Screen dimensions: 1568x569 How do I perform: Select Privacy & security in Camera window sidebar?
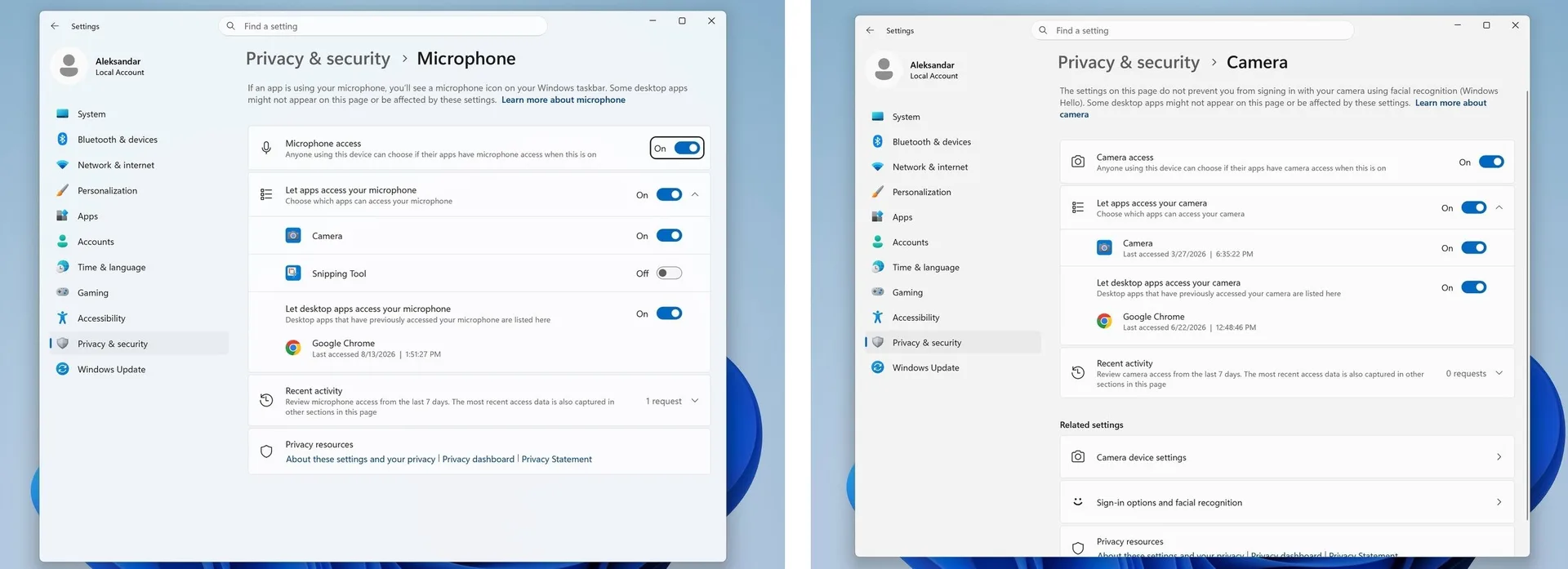coord(952,342)
